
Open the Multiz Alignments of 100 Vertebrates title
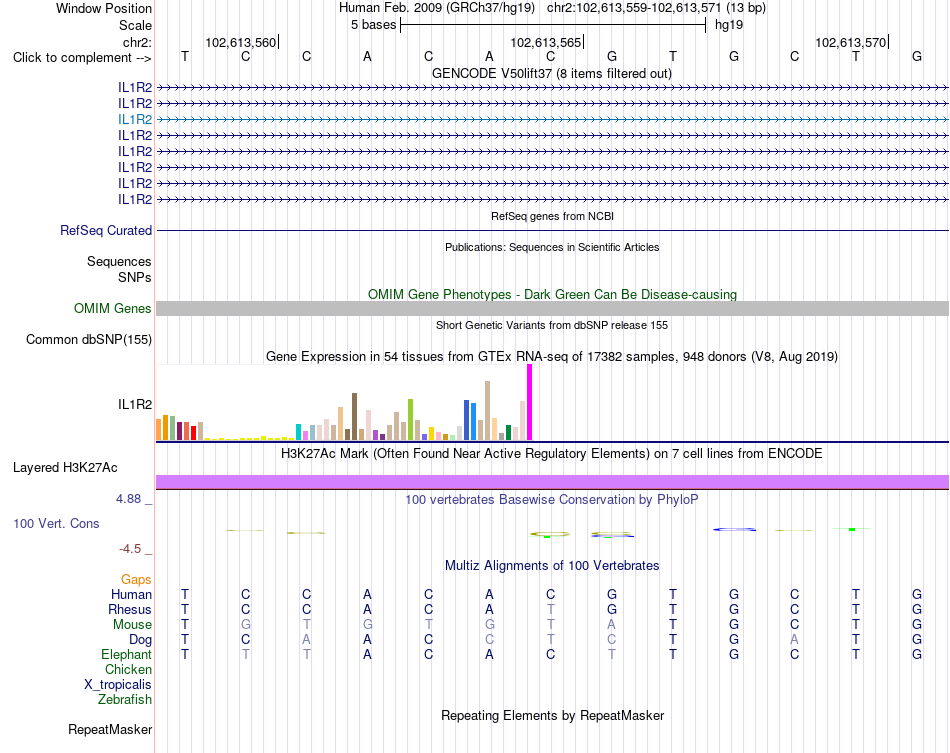pyautogui.click(x=552, y=566)
